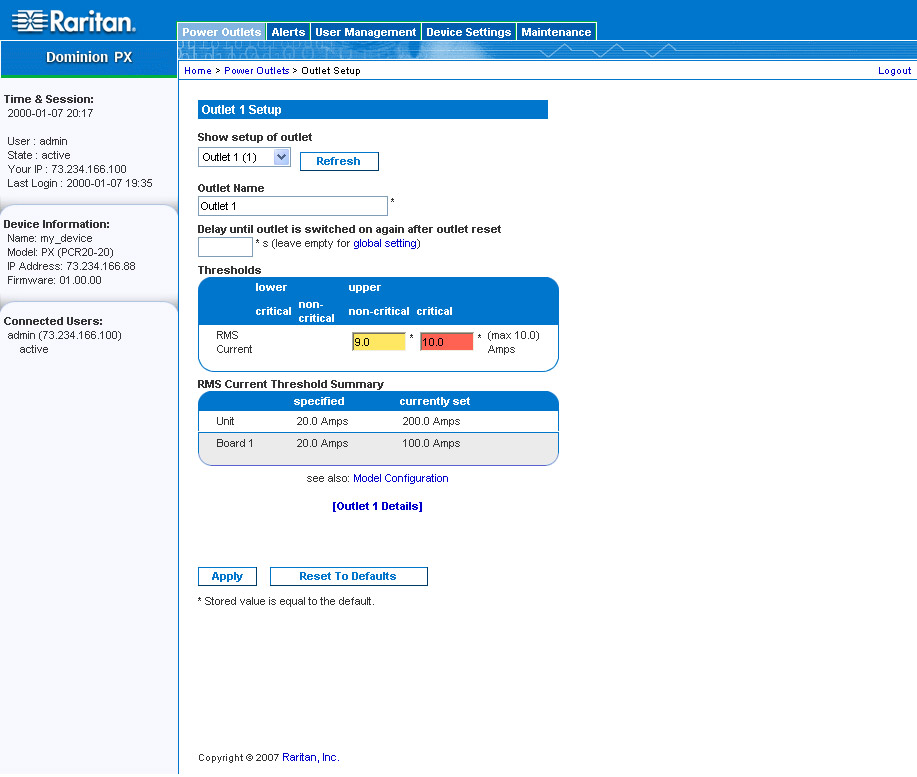The width and height of the screenshot is (917, 777).
Task: Click the red upper critical threshold field
Action: pos(446,342)
